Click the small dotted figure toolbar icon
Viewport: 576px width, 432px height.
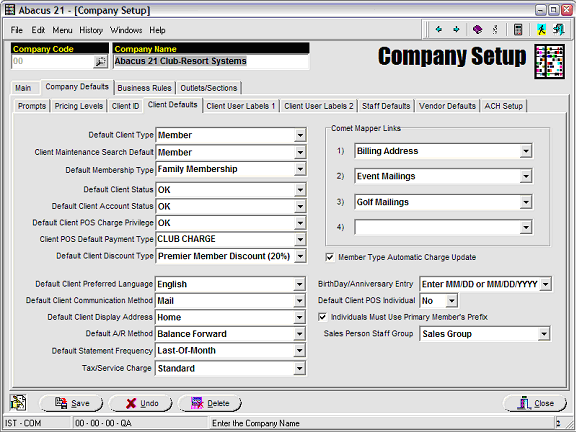click(495, 29)
